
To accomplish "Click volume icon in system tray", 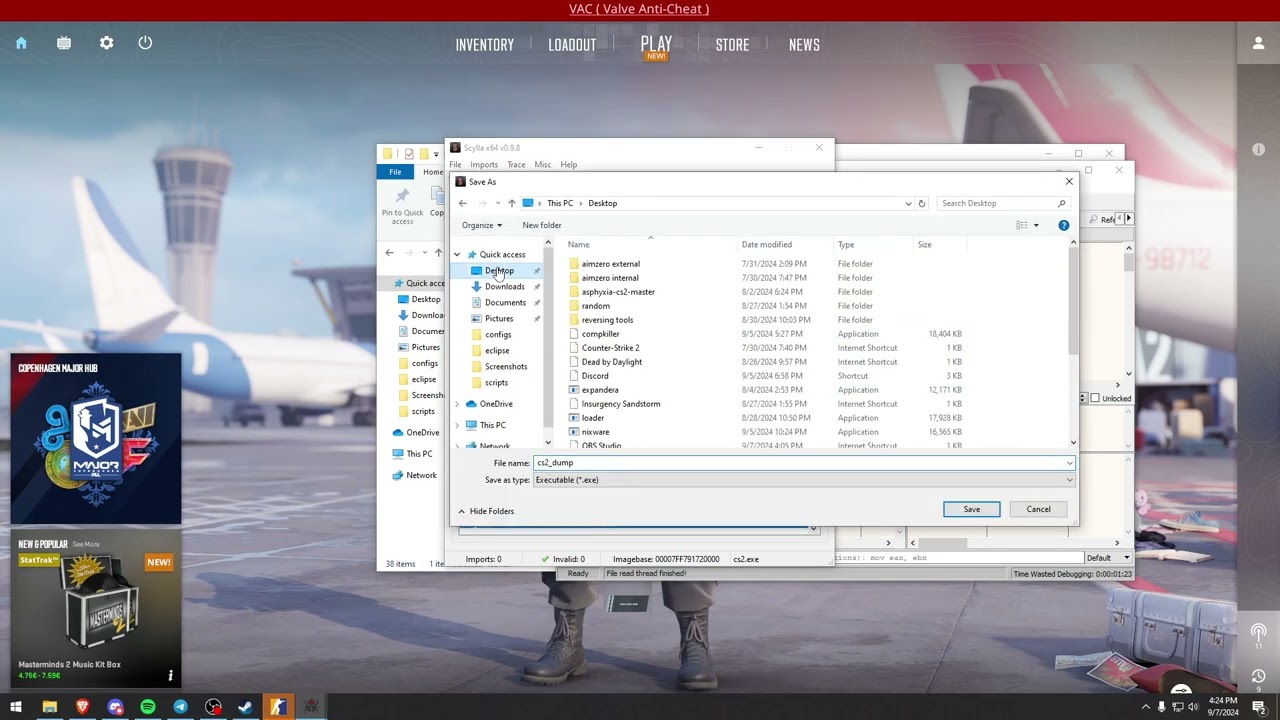I will coord(1192,707).
